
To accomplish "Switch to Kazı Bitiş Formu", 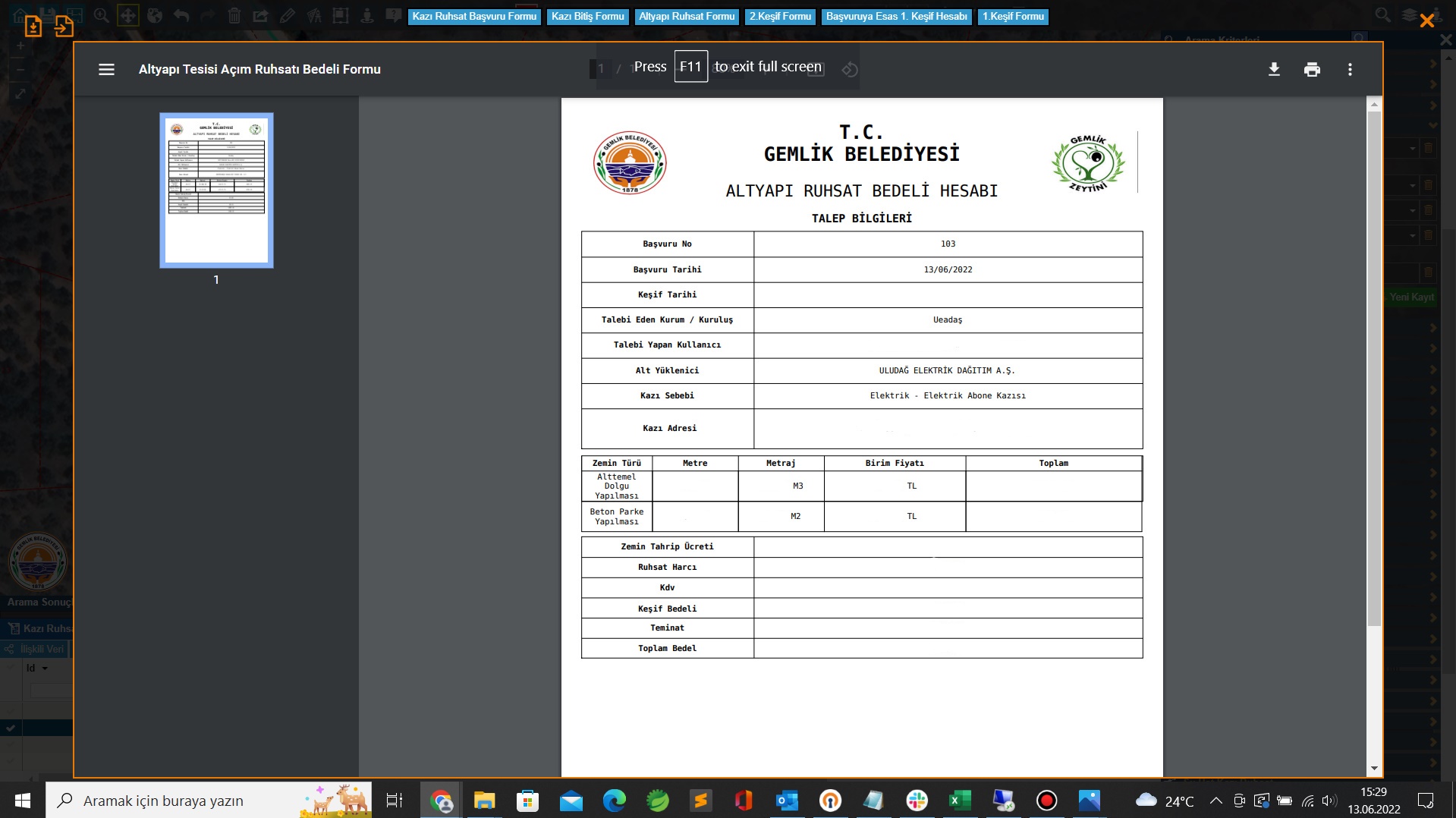I will 587,16.
